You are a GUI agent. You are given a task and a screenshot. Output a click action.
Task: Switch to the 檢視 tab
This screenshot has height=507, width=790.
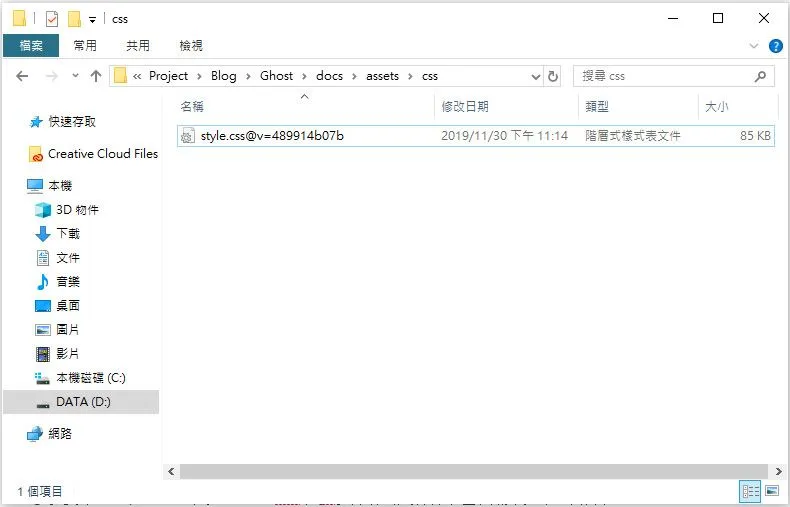point(190,46)
